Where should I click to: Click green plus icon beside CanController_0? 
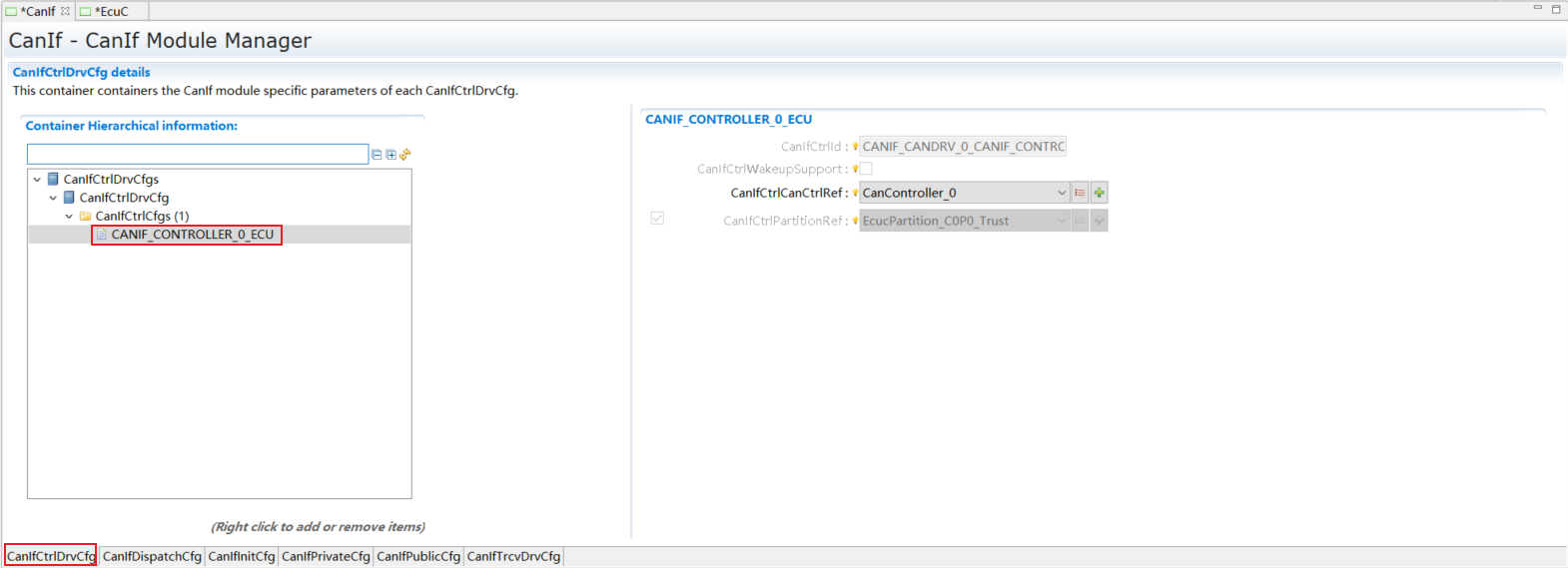[1099, 193]
